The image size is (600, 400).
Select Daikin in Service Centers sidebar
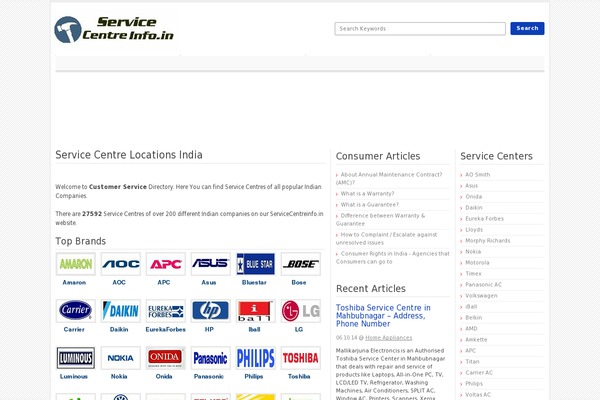(474, 208)
